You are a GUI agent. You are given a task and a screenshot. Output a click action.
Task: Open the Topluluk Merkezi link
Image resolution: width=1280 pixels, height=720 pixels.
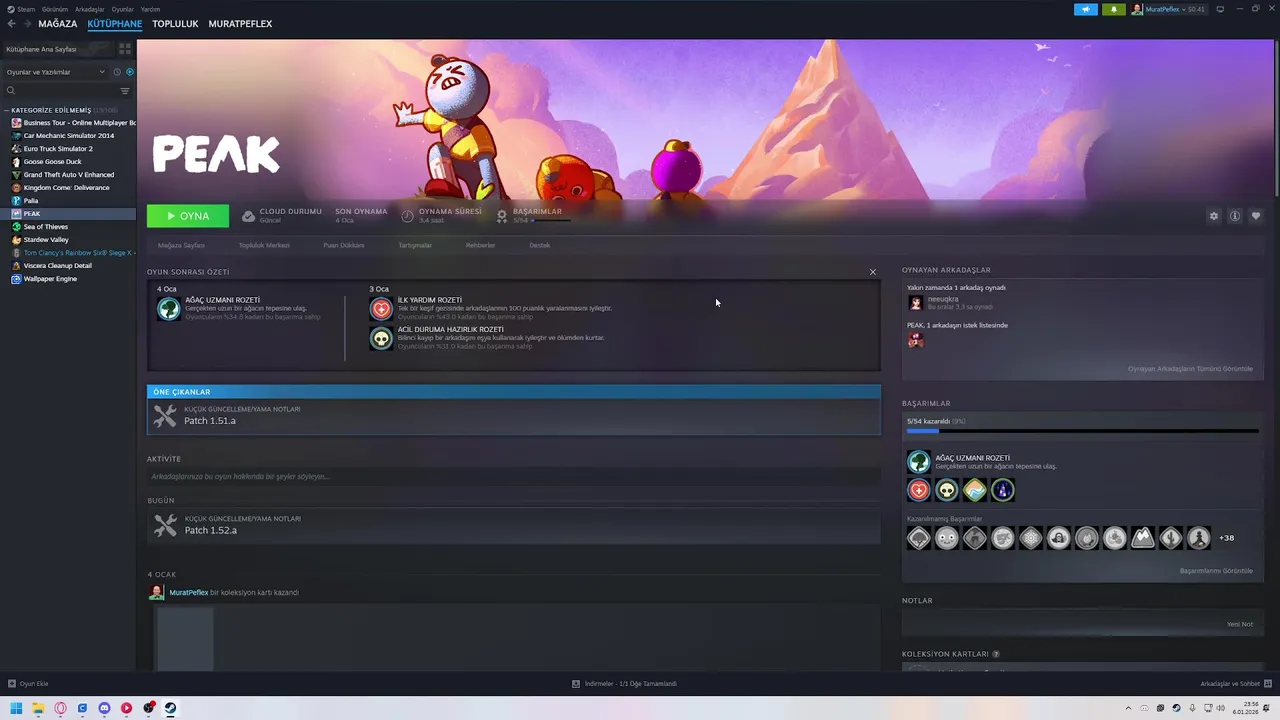(x=264, y=245)
